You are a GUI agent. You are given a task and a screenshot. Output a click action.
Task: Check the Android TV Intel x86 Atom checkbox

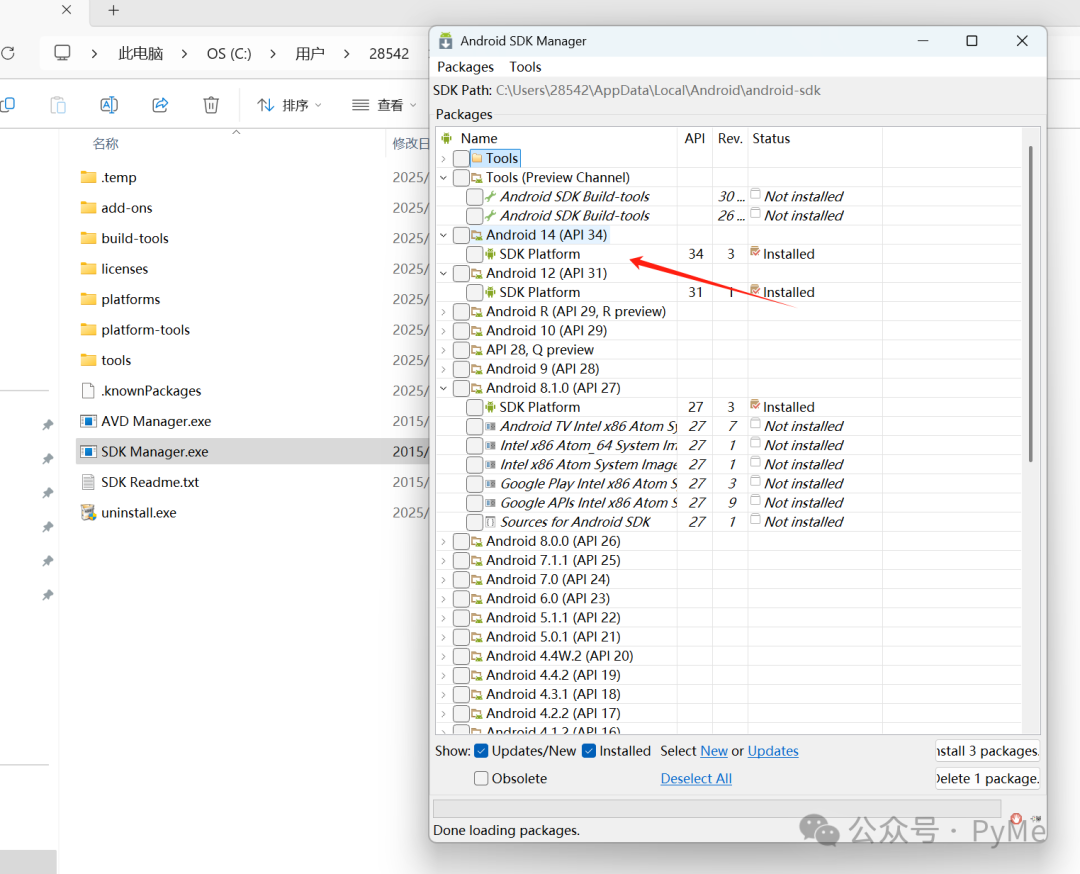point(475,426)
